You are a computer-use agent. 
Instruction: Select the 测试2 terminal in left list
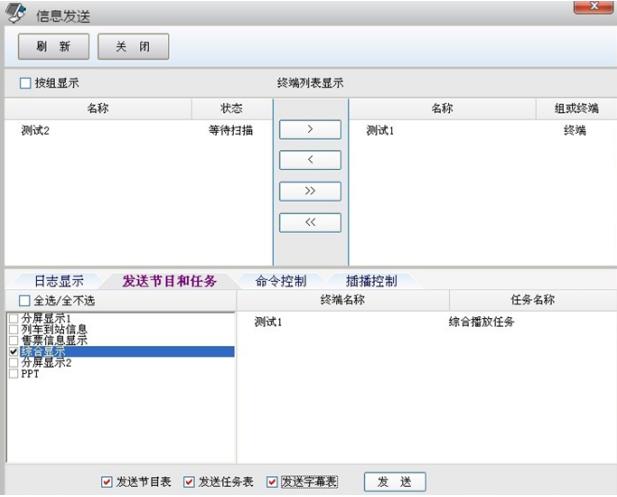35,130
